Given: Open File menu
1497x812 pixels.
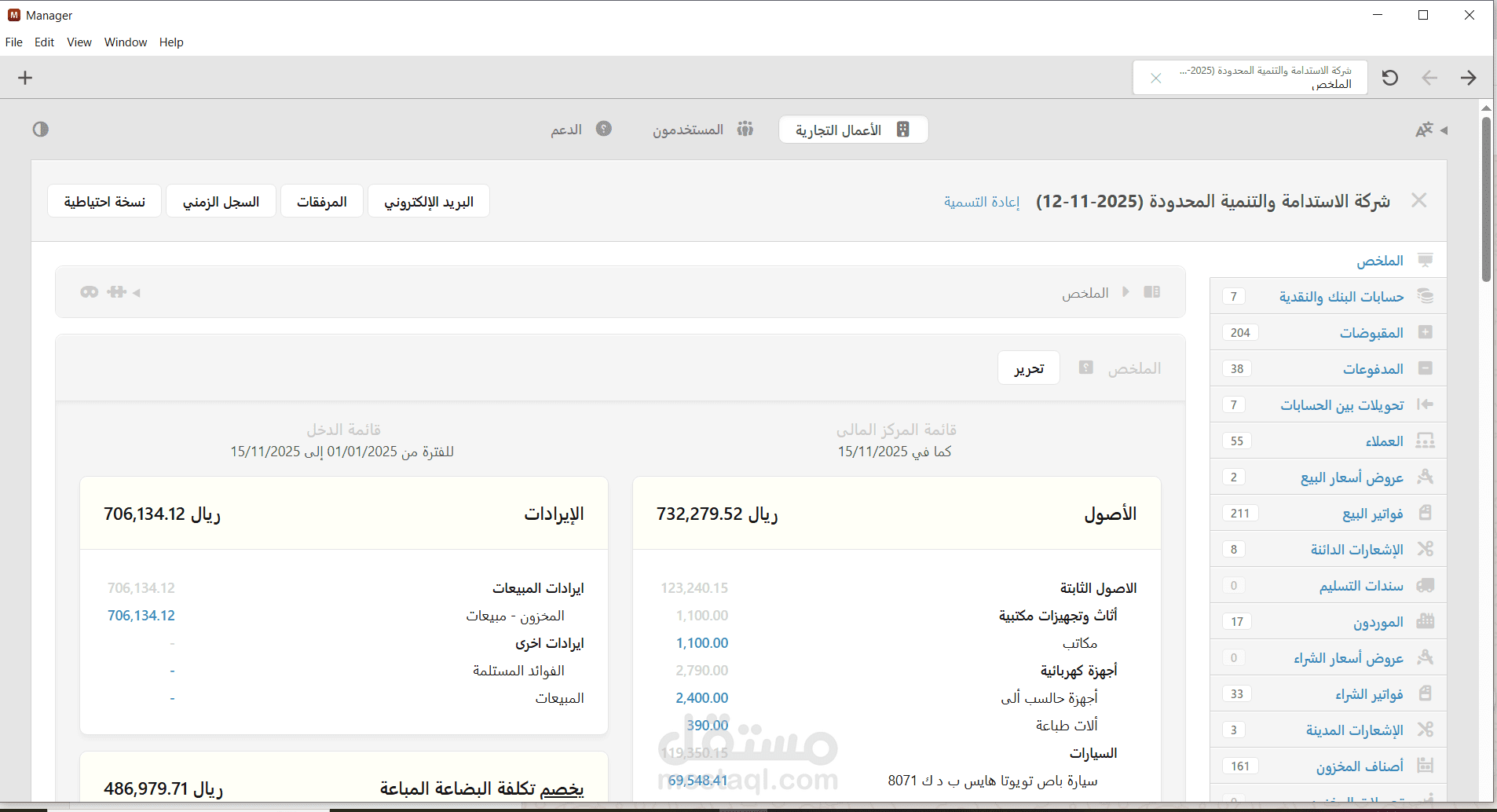Looking at the screenshot, I should click(x=14, y=42).
